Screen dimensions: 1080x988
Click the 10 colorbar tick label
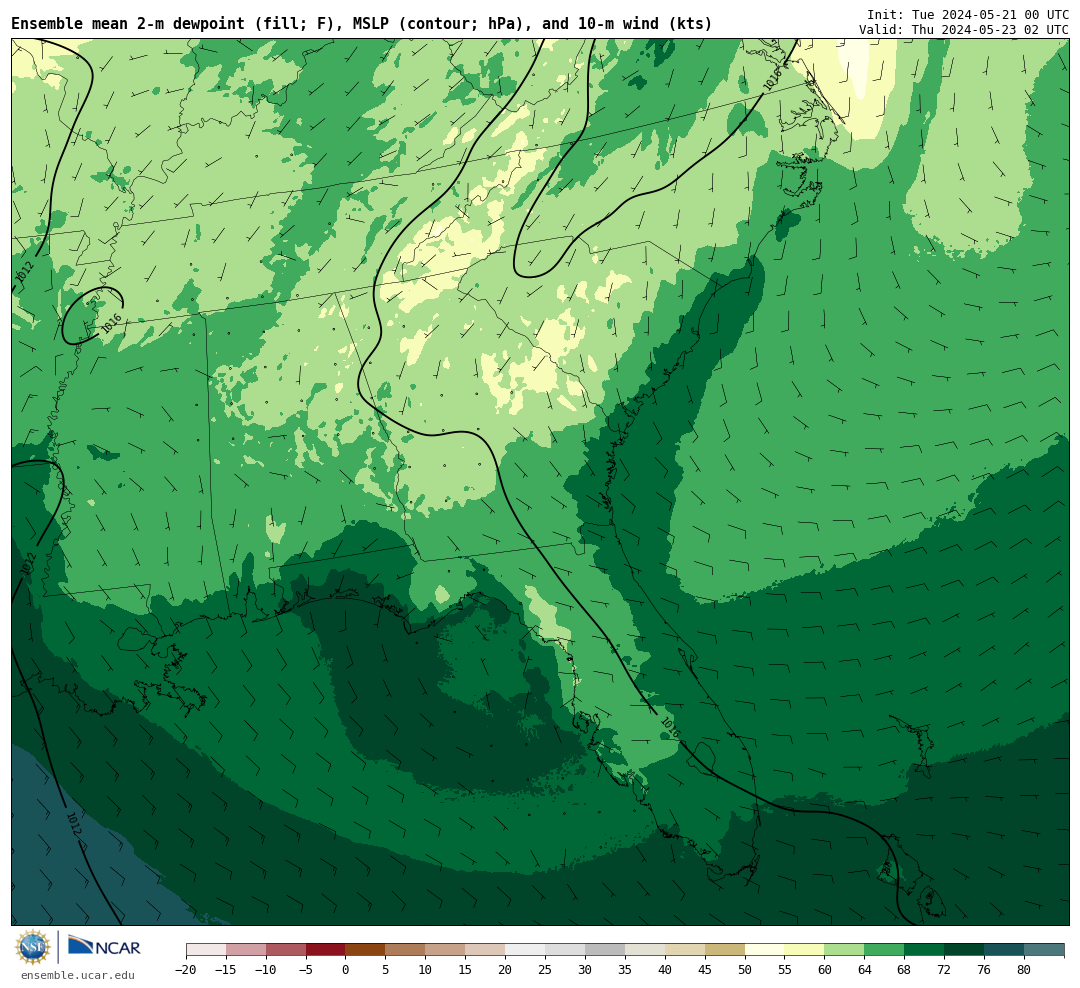[426, 970]
